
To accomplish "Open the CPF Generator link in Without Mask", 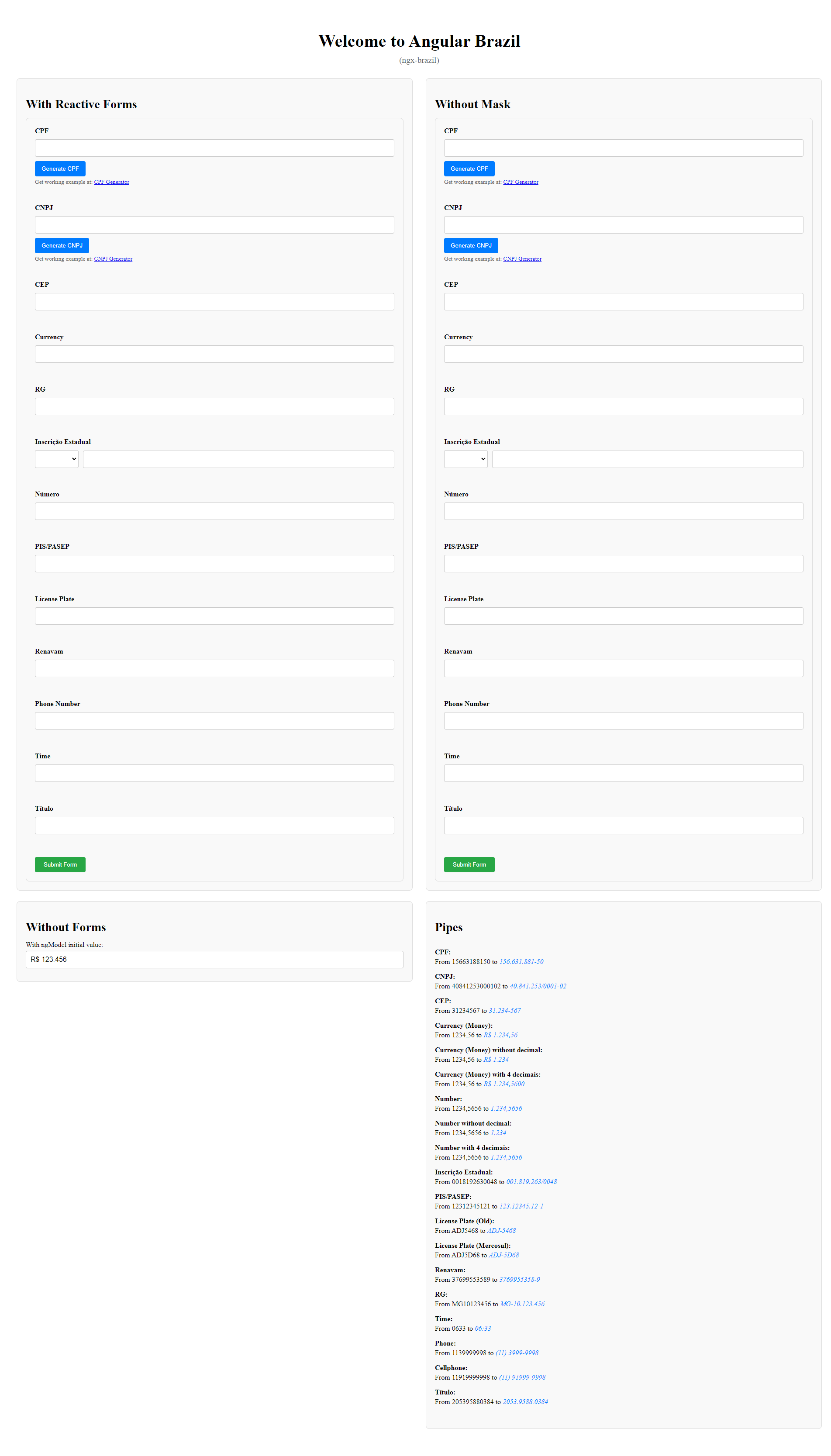I will 521,182.
